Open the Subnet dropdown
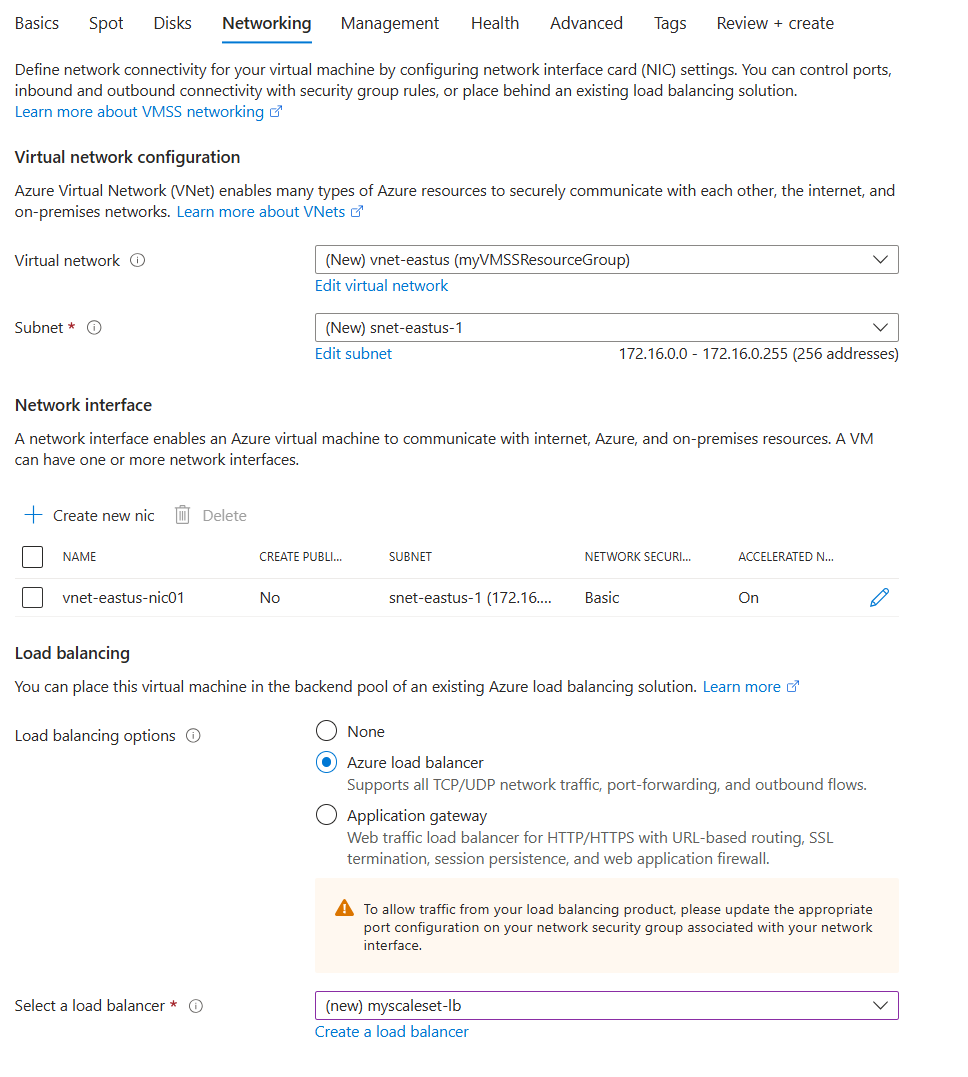Image resolution: width=968 pixels, height=1077 pixels. click(881, 327)
